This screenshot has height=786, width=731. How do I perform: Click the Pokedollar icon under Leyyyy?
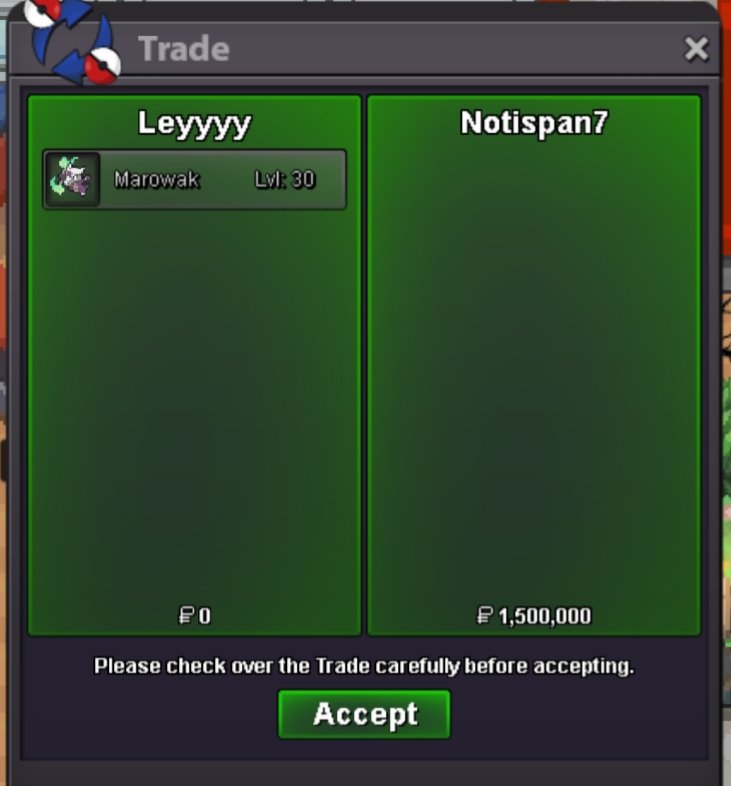(x=186, y=616)
